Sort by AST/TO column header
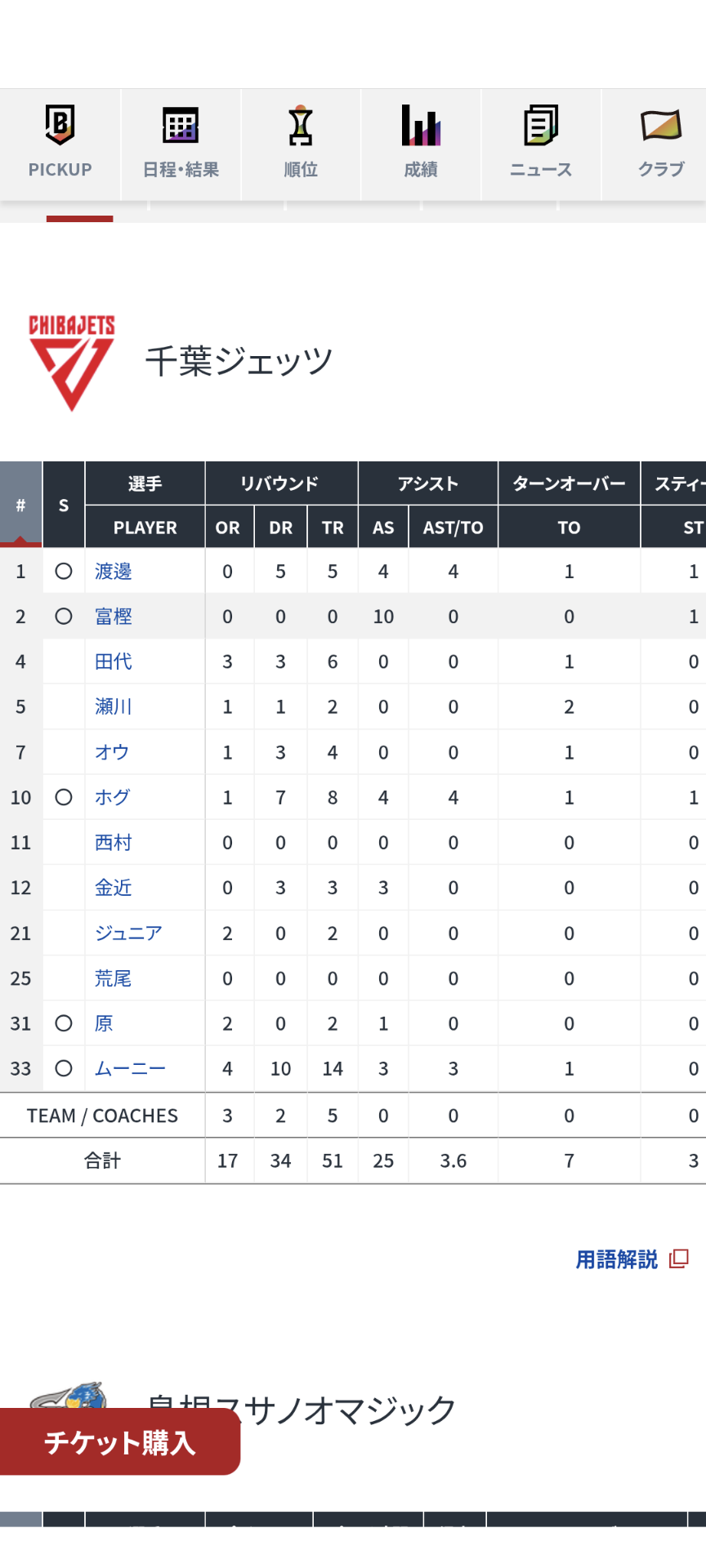The image size is (706, 1568). coord(454,528)
